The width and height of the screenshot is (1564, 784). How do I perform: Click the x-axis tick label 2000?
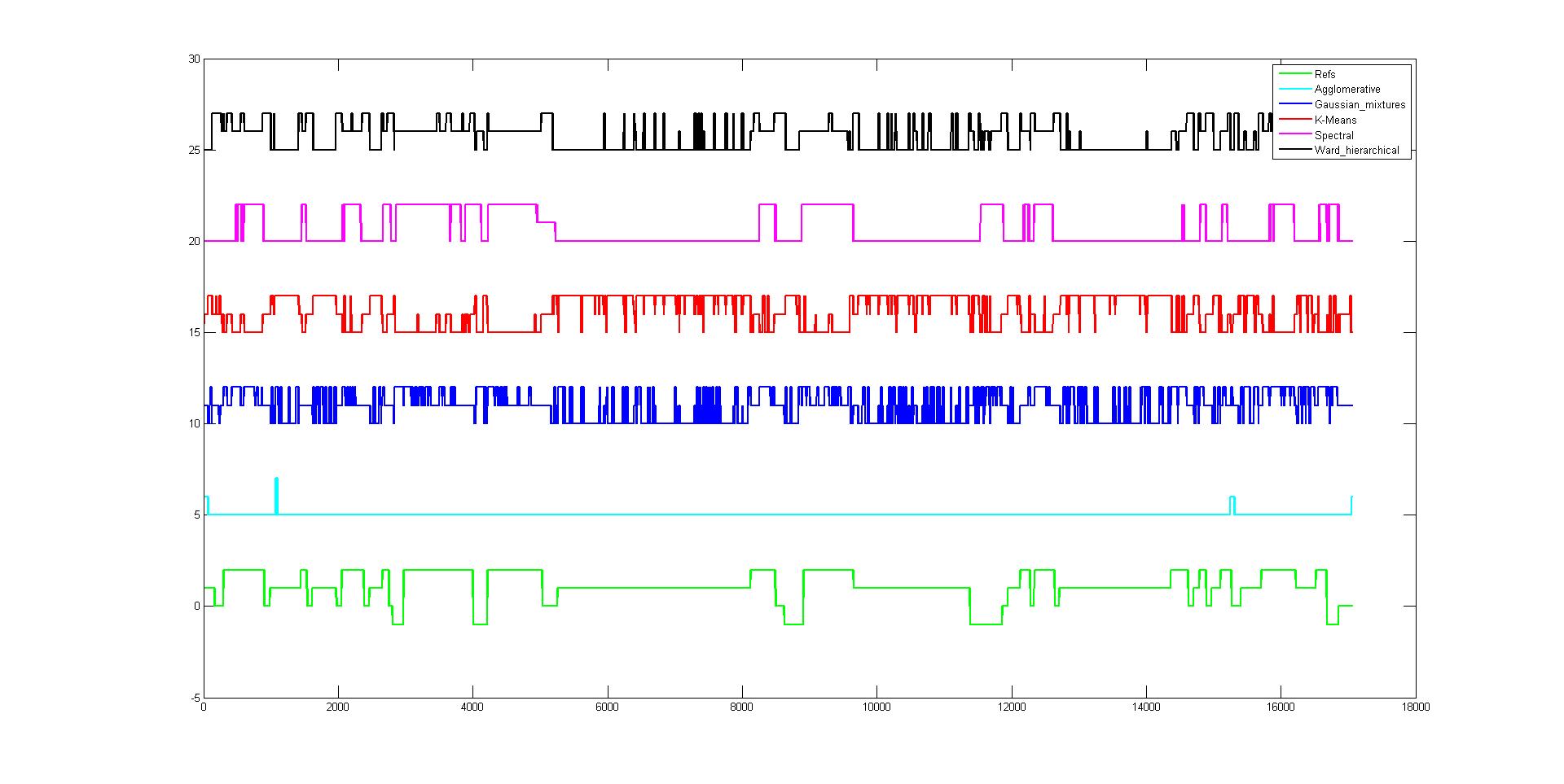point(338,707)
